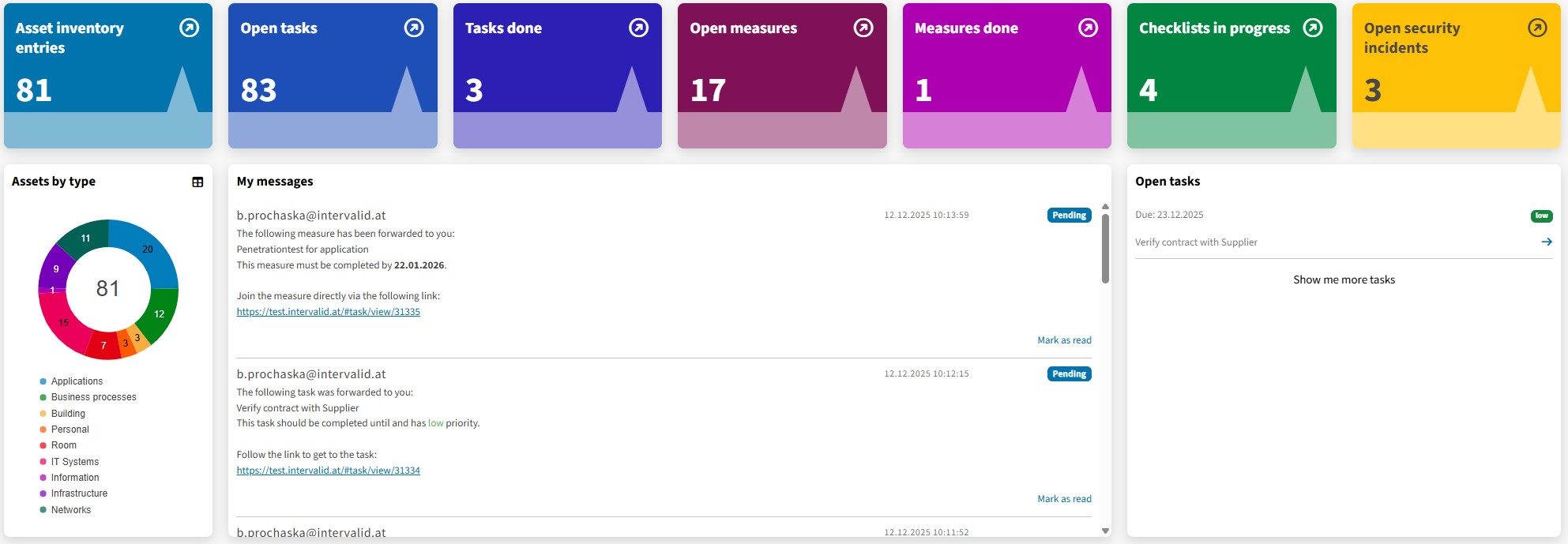Open the Tasks done card arrow icon
This screenshot has height=544, width=1568.
(x=638, y=28)
